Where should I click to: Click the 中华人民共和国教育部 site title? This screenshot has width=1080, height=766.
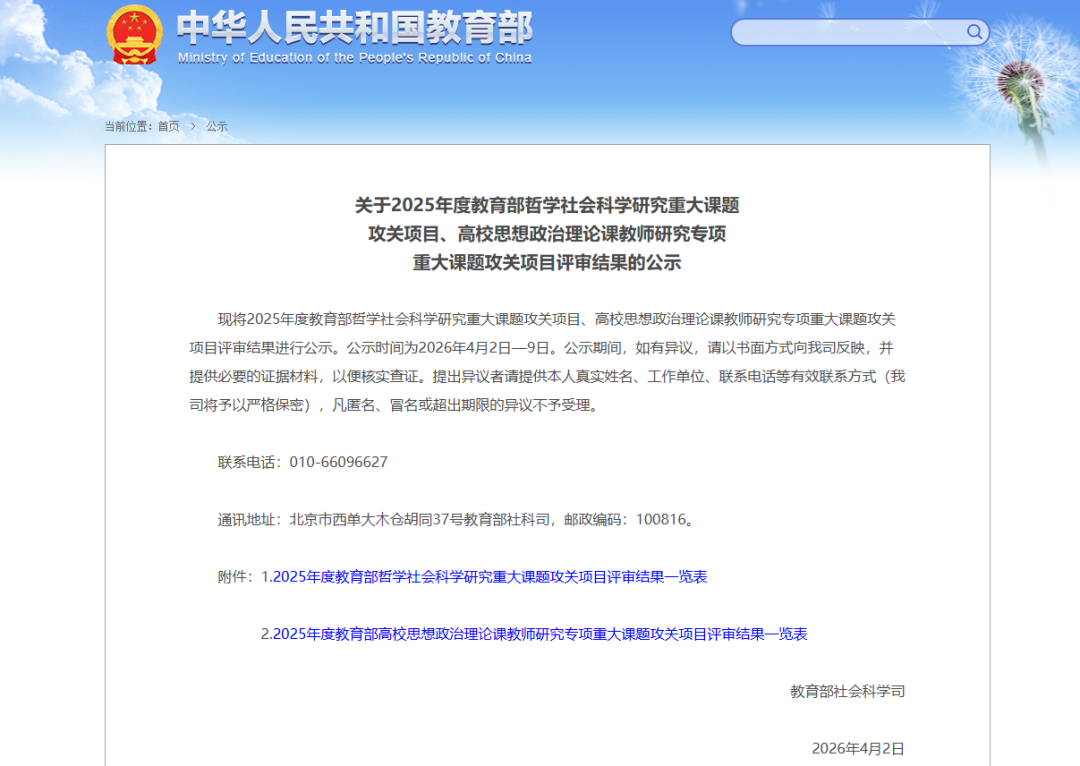tap(355, 27)
